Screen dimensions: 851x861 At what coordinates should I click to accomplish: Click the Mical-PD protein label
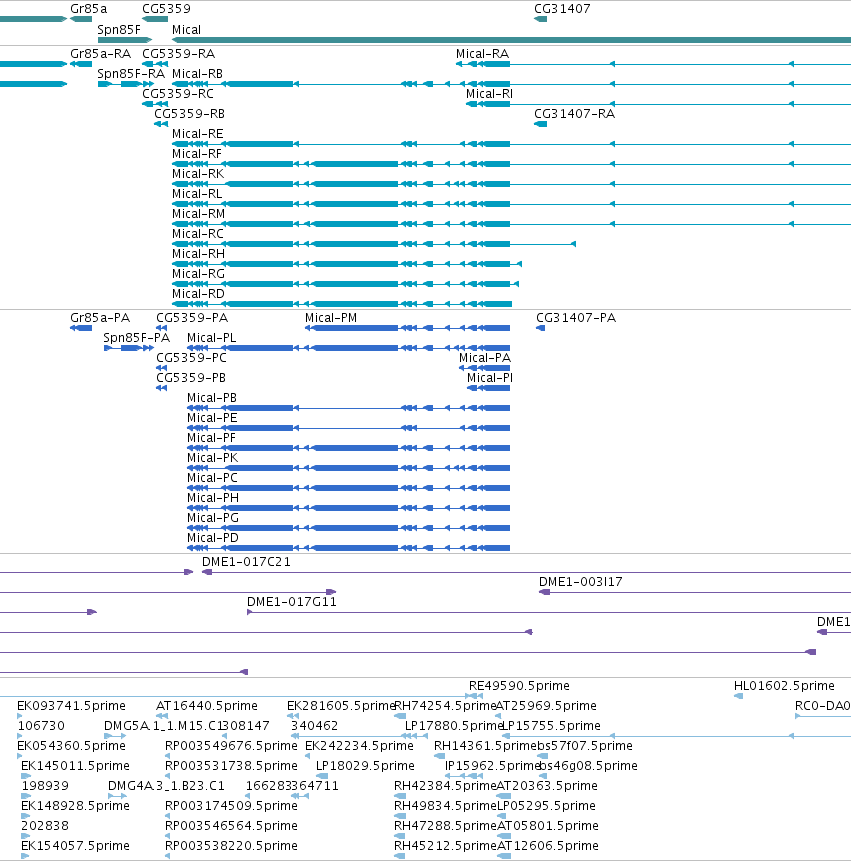coord(212,538)
